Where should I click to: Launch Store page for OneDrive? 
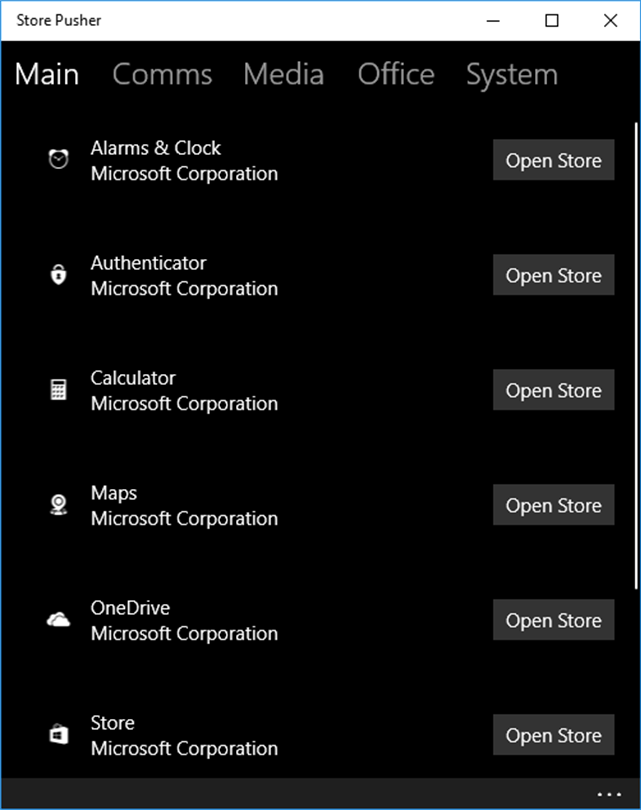tap(553, 621)
